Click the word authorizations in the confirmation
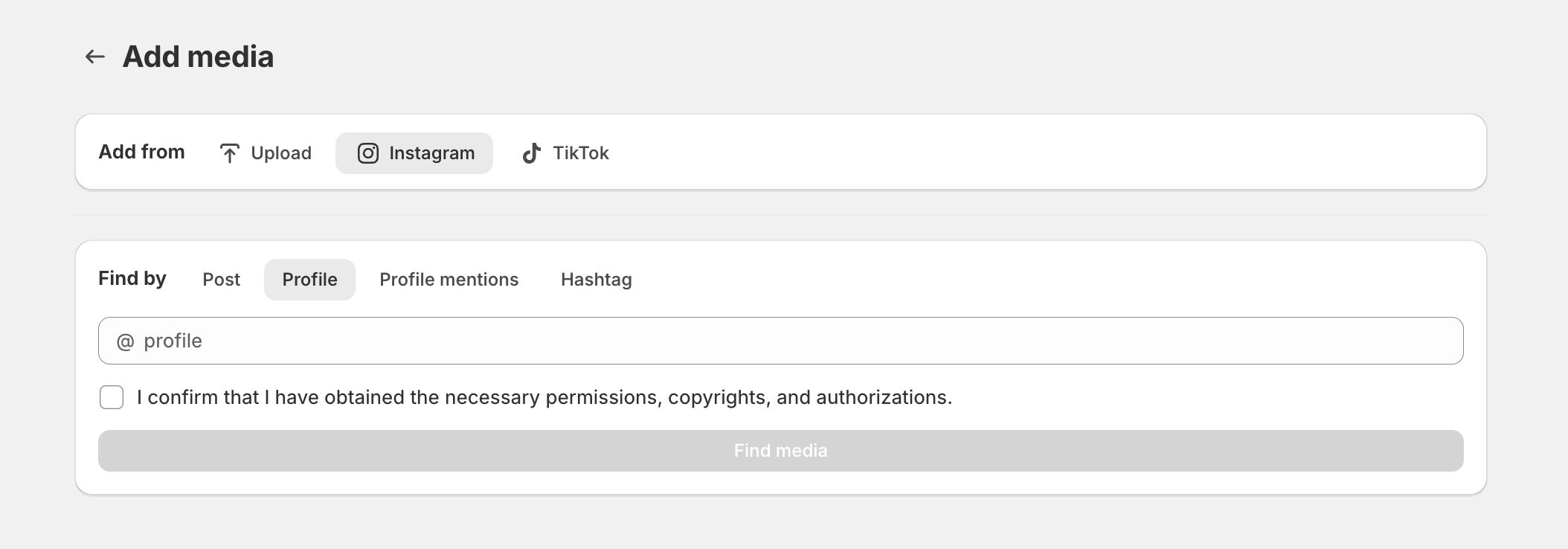The image size is (1568, 549). coord(884,397)
